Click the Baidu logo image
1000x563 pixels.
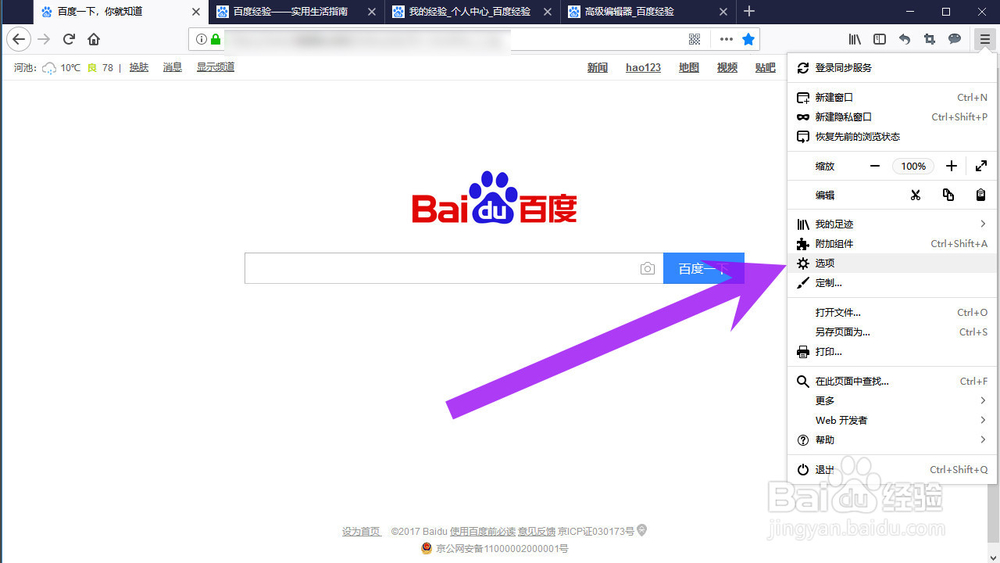(494, 198)
